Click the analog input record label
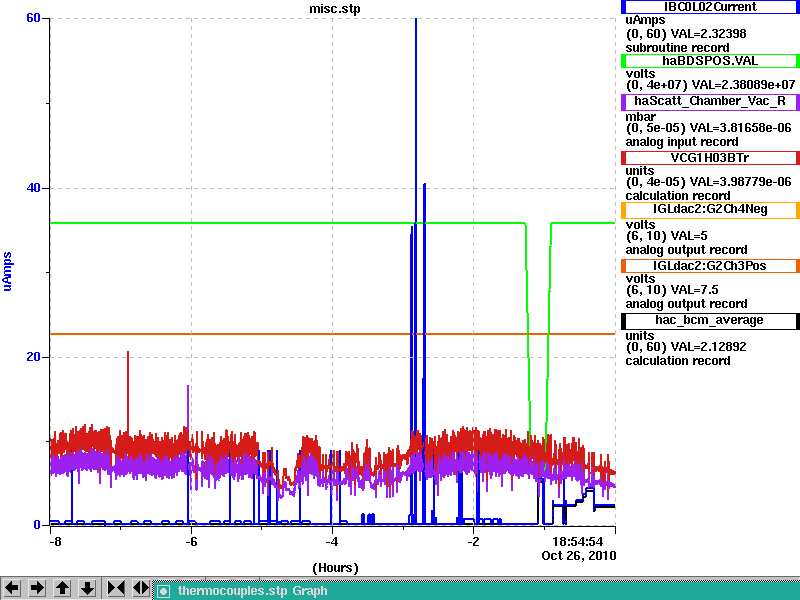 tap(682, 142)
